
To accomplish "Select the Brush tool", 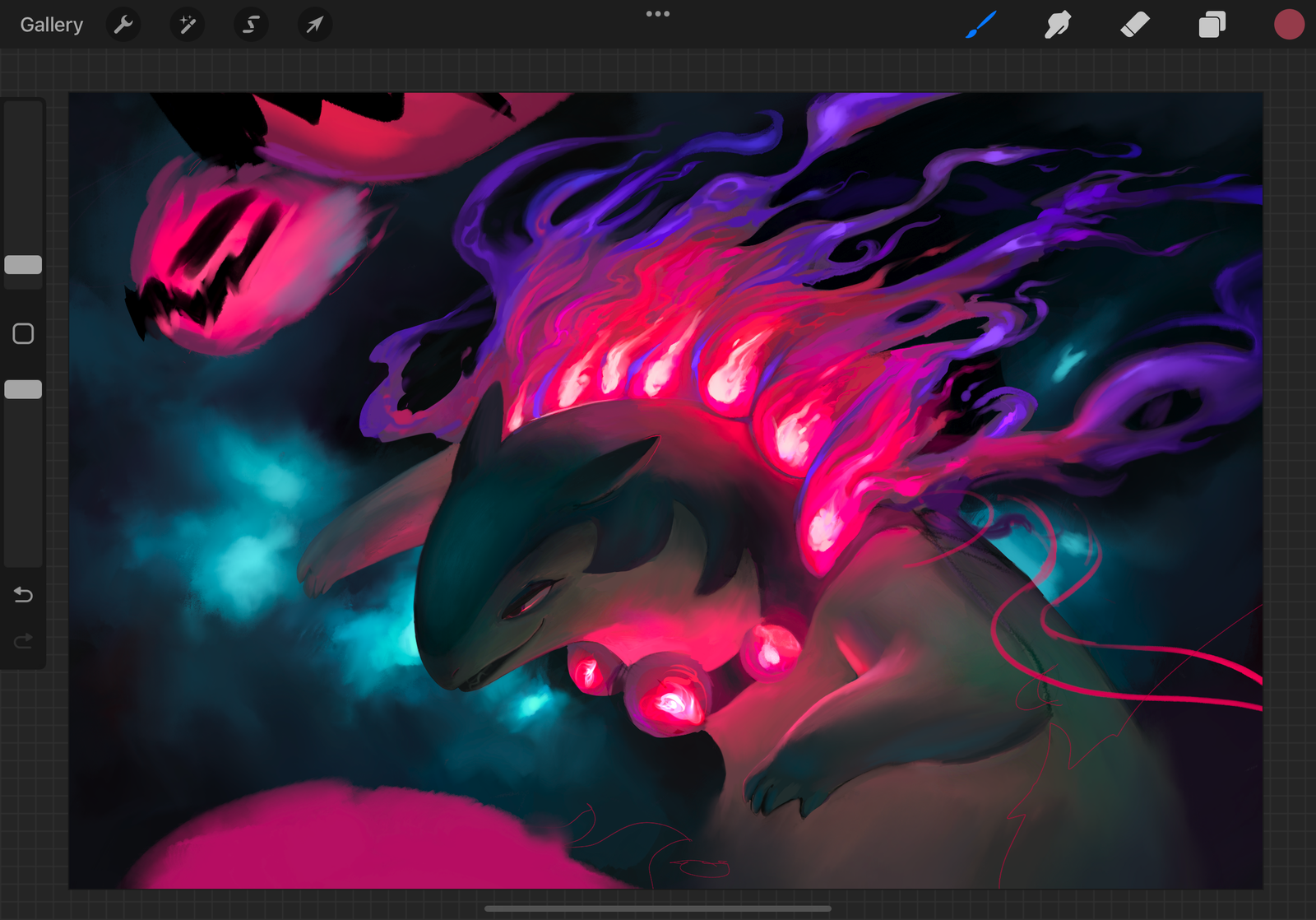I will 980,25.
